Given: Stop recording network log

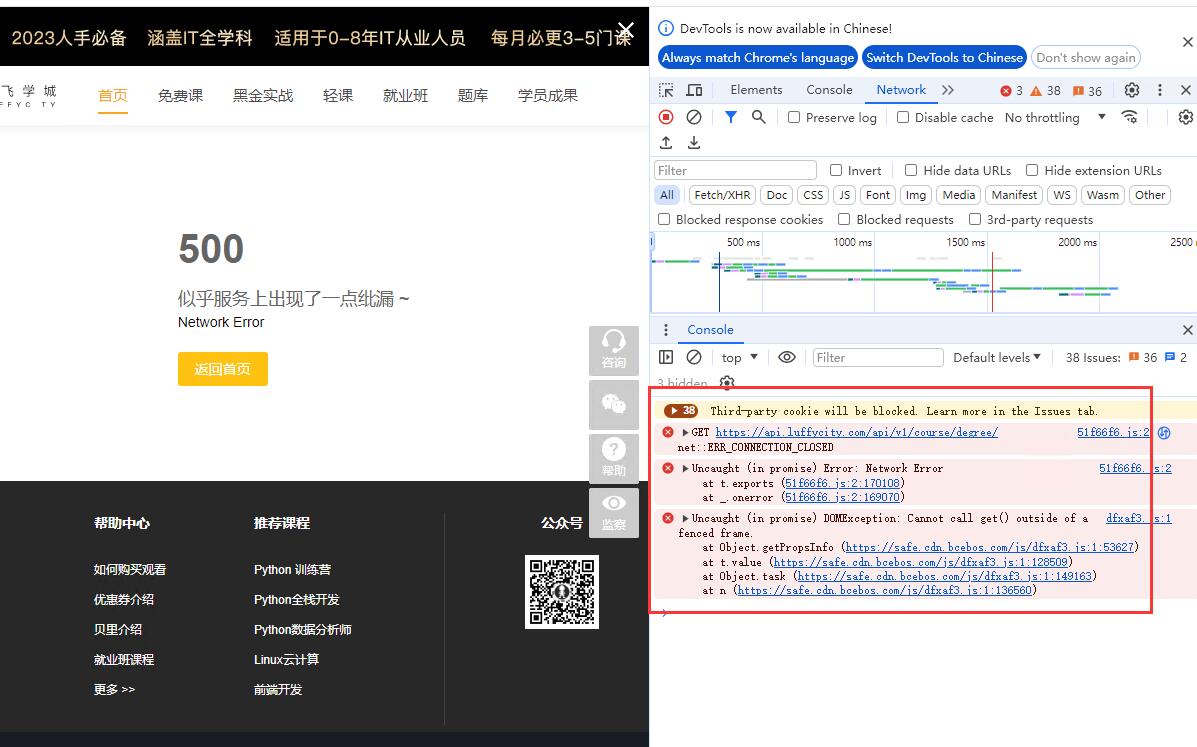Looking at the screenshot, I should tap(666, 117).
